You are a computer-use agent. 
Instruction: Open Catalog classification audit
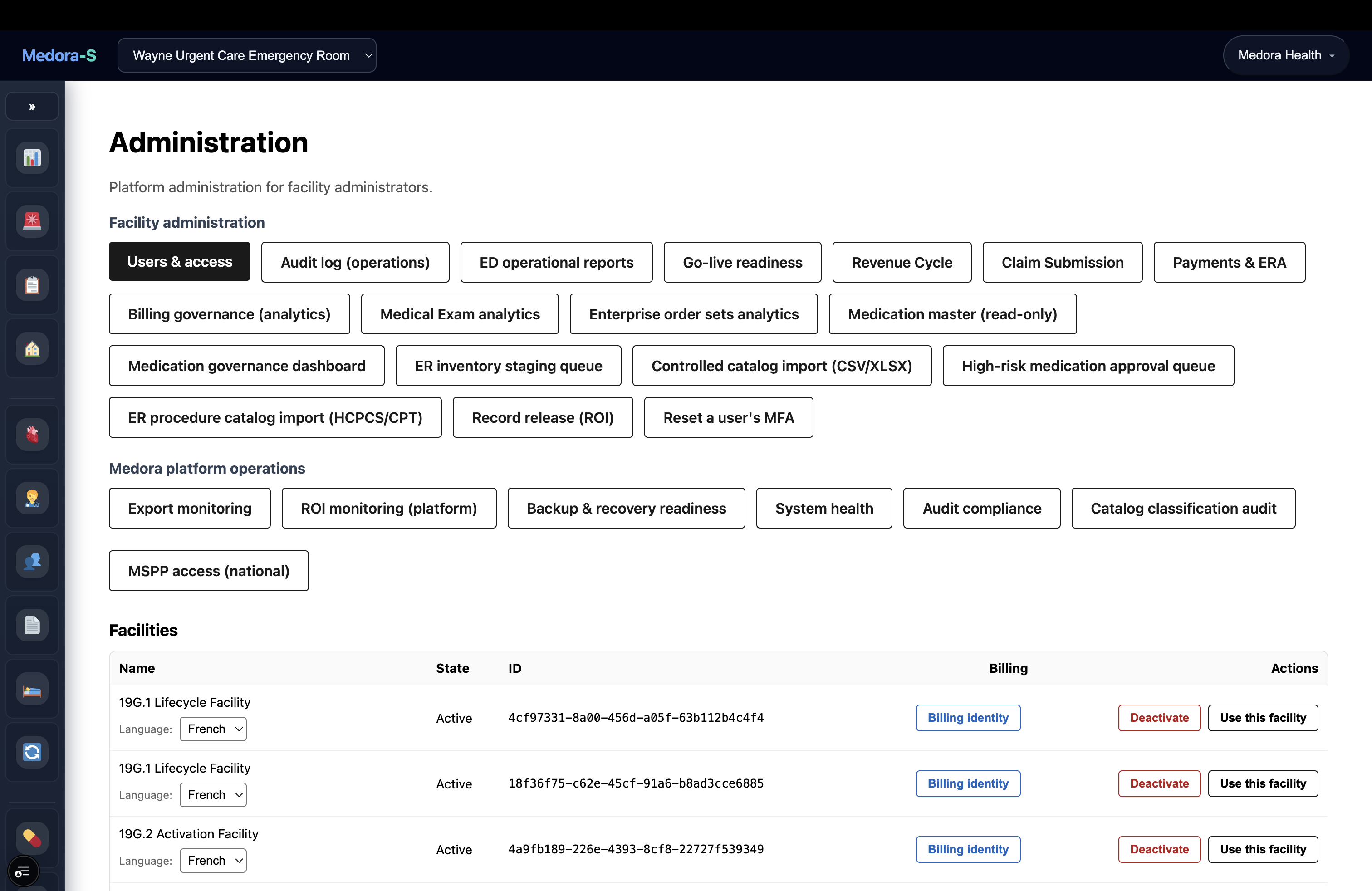[x=1183, y=508]
